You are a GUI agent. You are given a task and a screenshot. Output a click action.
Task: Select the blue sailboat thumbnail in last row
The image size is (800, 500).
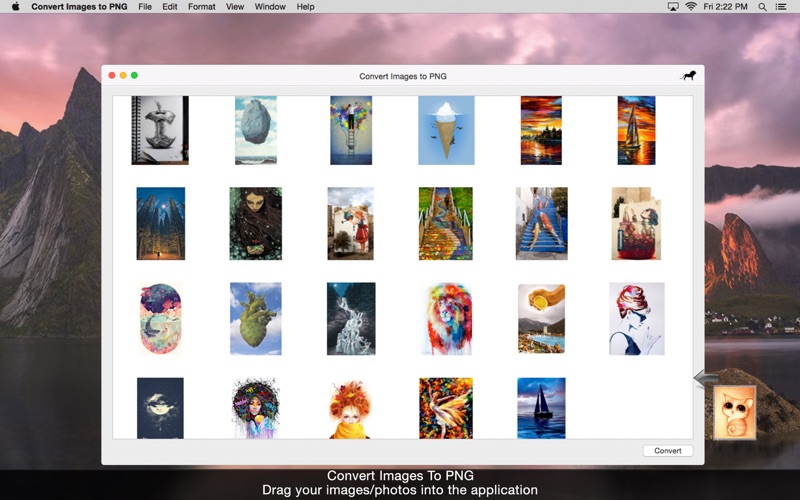pyautogui.click(x=541, y=408)
